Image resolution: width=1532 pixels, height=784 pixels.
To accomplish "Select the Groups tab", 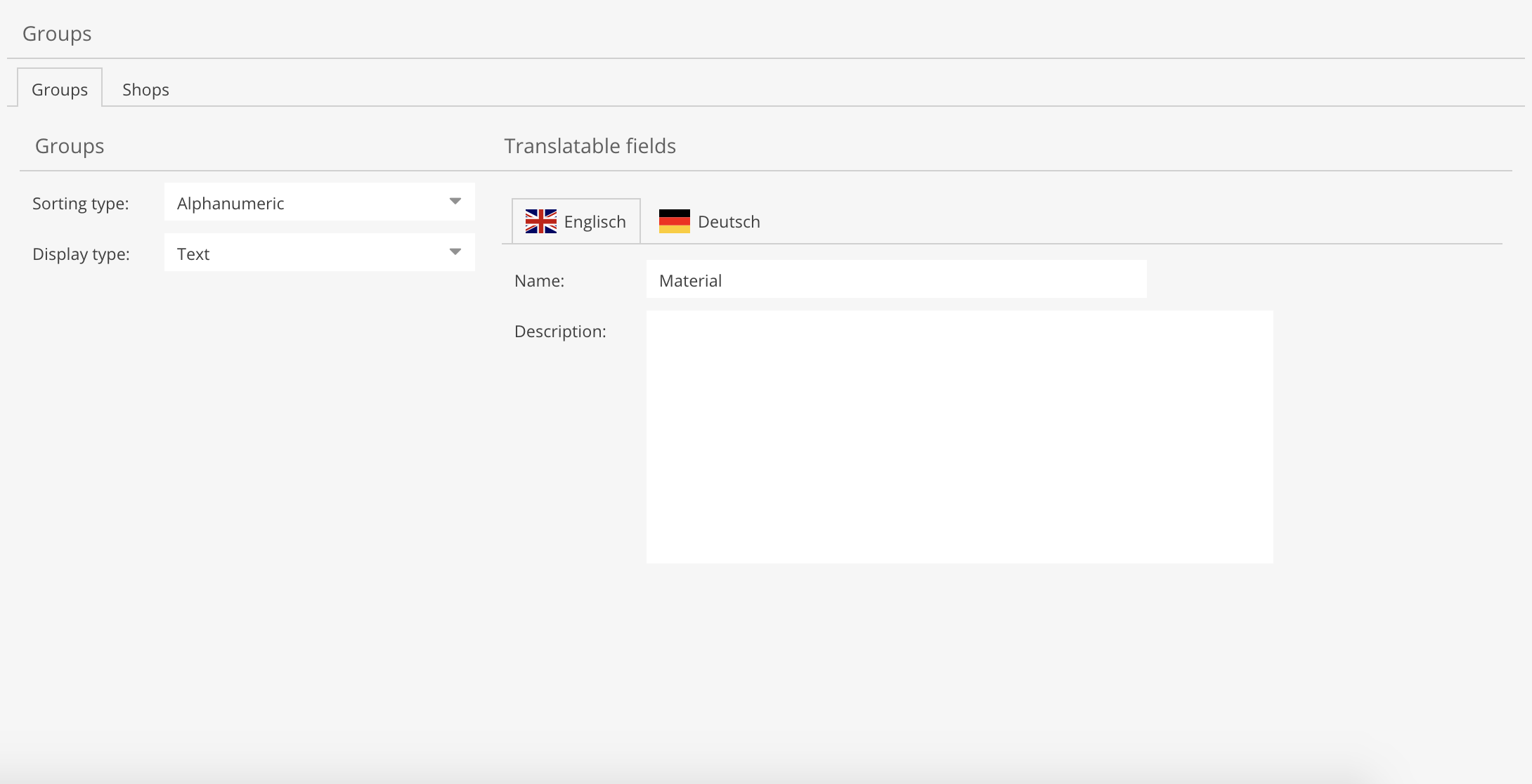I will point(60,89).
